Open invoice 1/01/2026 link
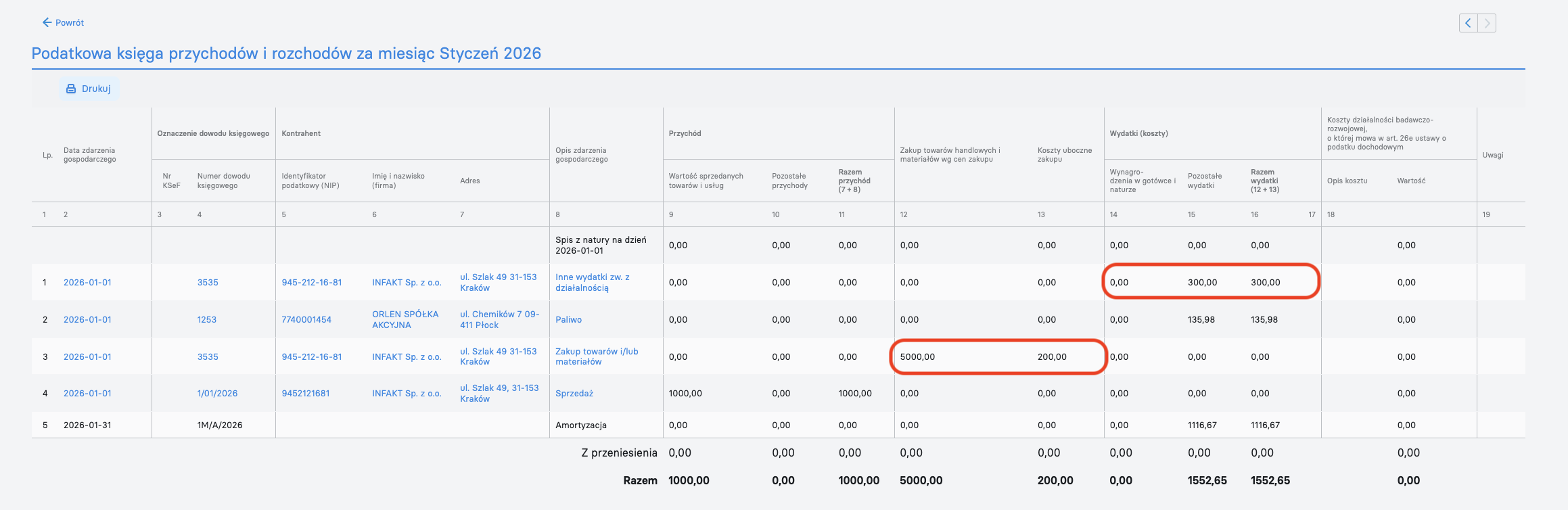 tap(218, 394)
